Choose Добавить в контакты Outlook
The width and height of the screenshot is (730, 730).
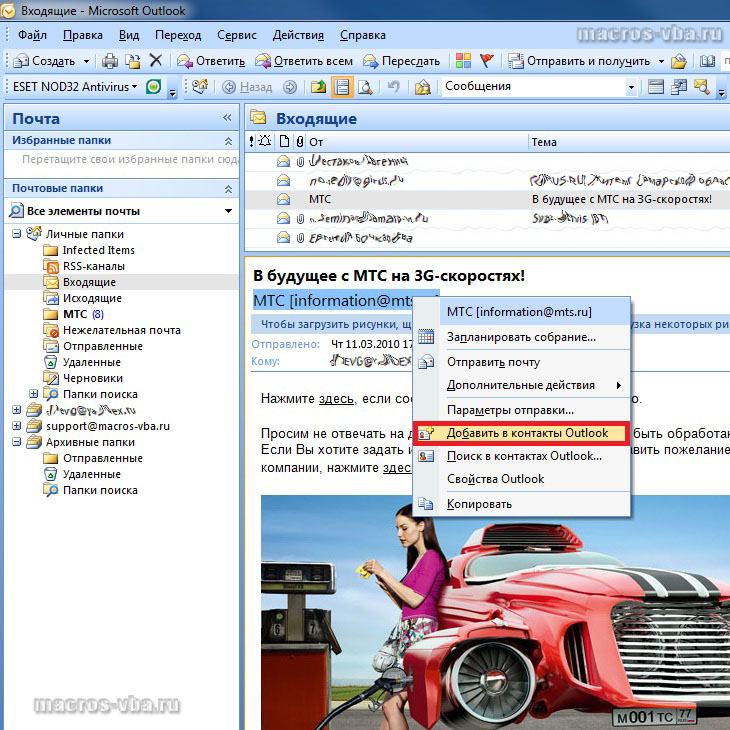pos(521,433)
